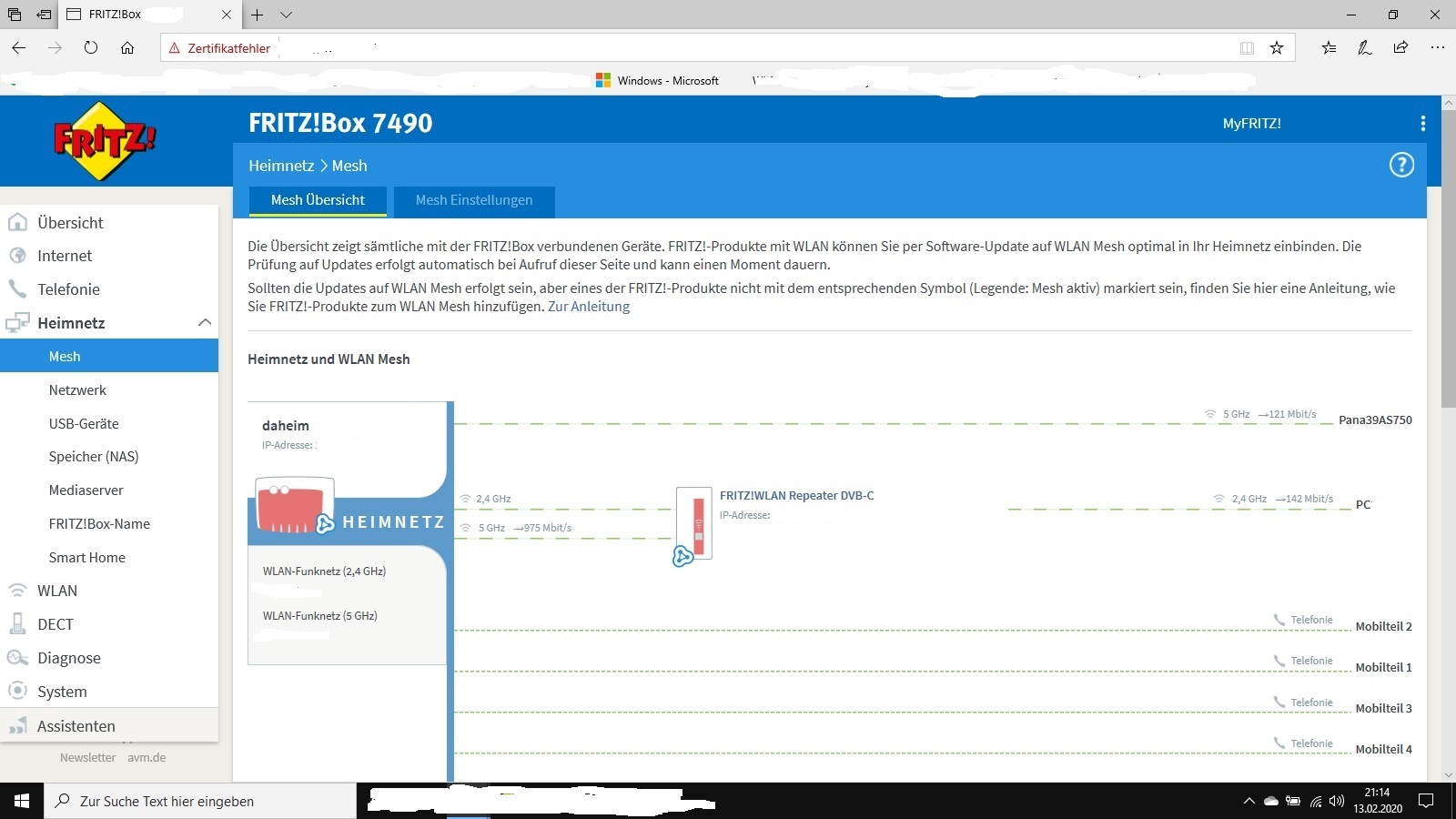The image size is (1456, 819).
Task: Click the DECT phone icon in sidebar
Action: pos(17,624)
